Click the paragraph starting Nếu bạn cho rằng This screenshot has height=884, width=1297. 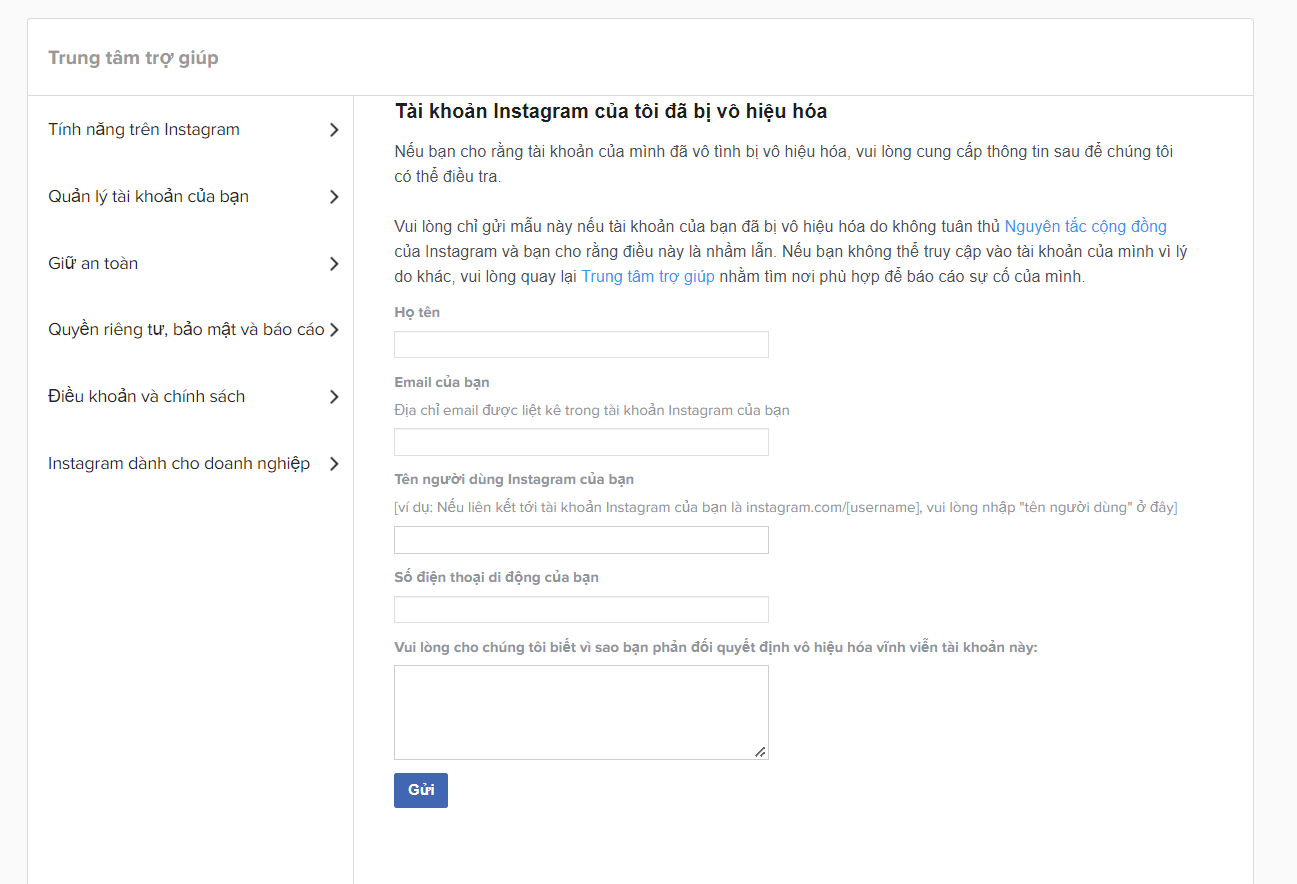(784, 164)
